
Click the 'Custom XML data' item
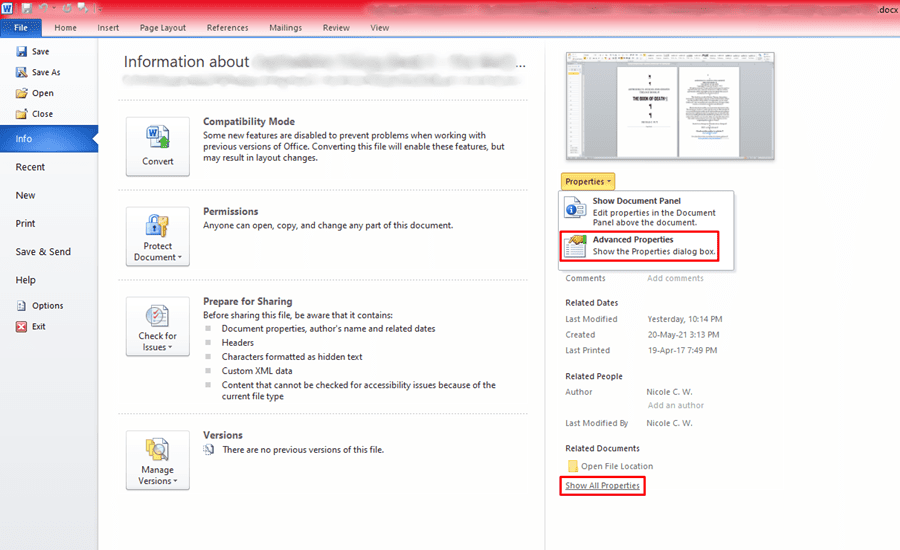257,371
